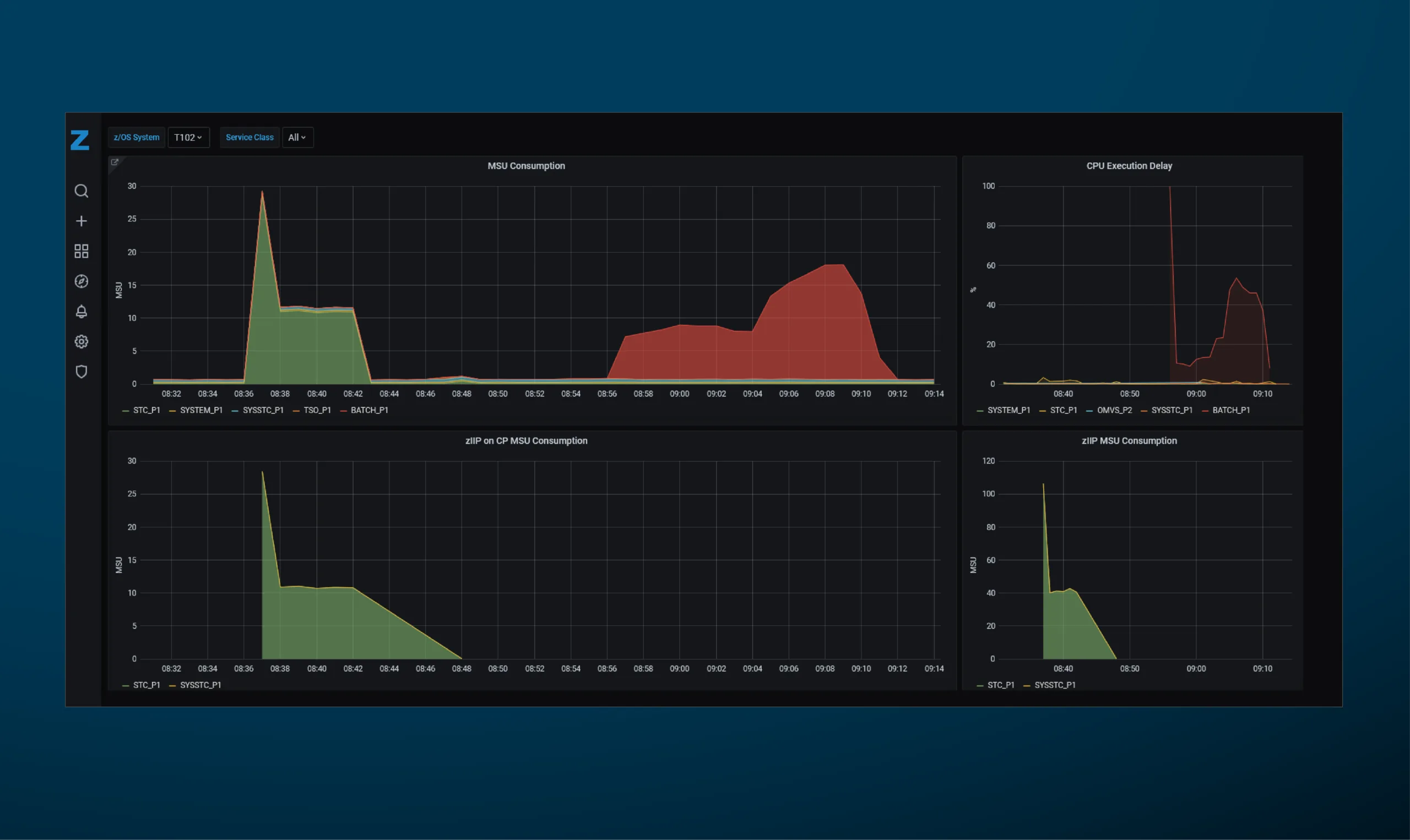Open the Explore compass icon
This screenshot has width=1410, height=840.
82,281
